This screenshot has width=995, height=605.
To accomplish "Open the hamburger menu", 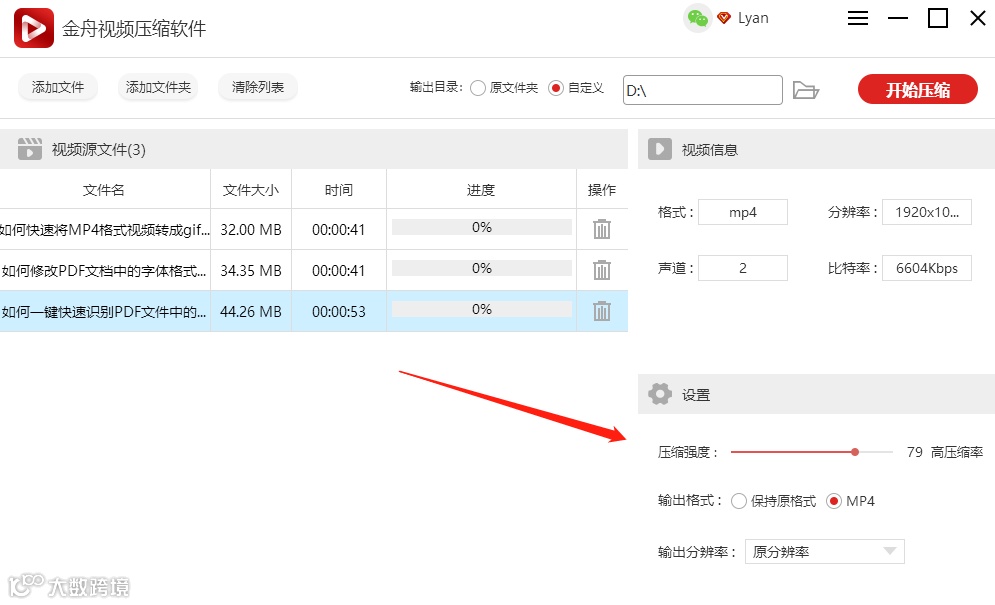I will 858,18.
